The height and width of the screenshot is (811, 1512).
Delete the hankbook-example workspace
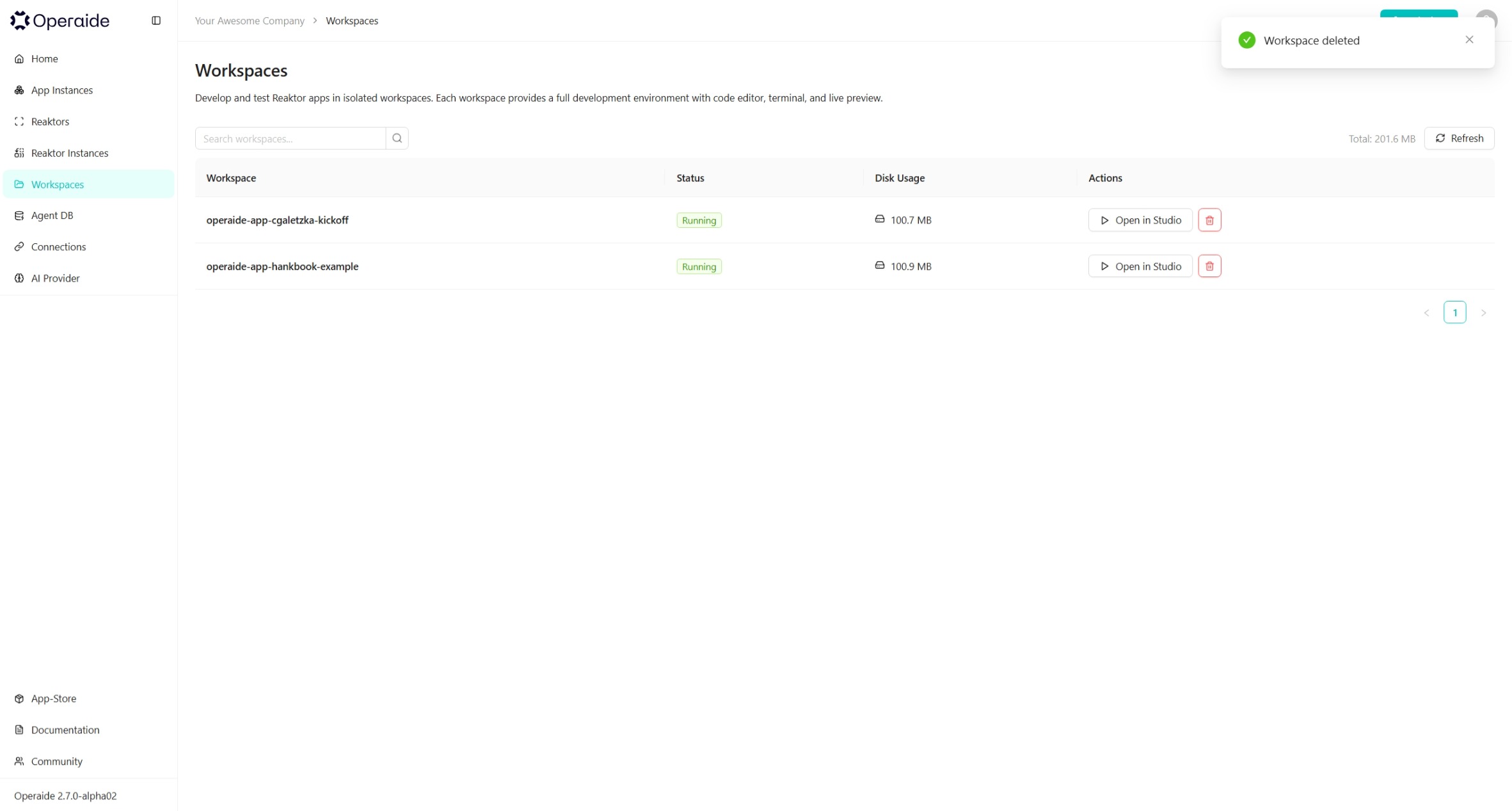coord(1209,266)
